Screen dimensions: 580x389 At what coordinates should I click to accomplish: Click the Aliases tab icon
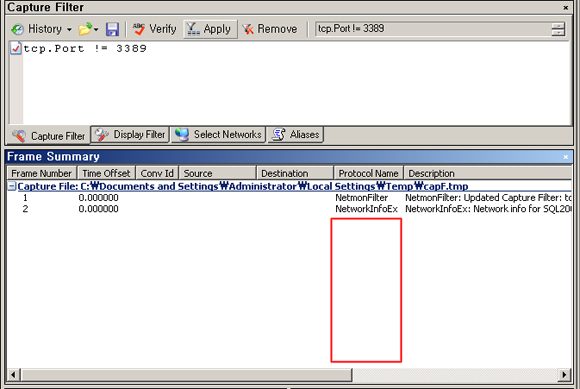click(x=279, y=135)
